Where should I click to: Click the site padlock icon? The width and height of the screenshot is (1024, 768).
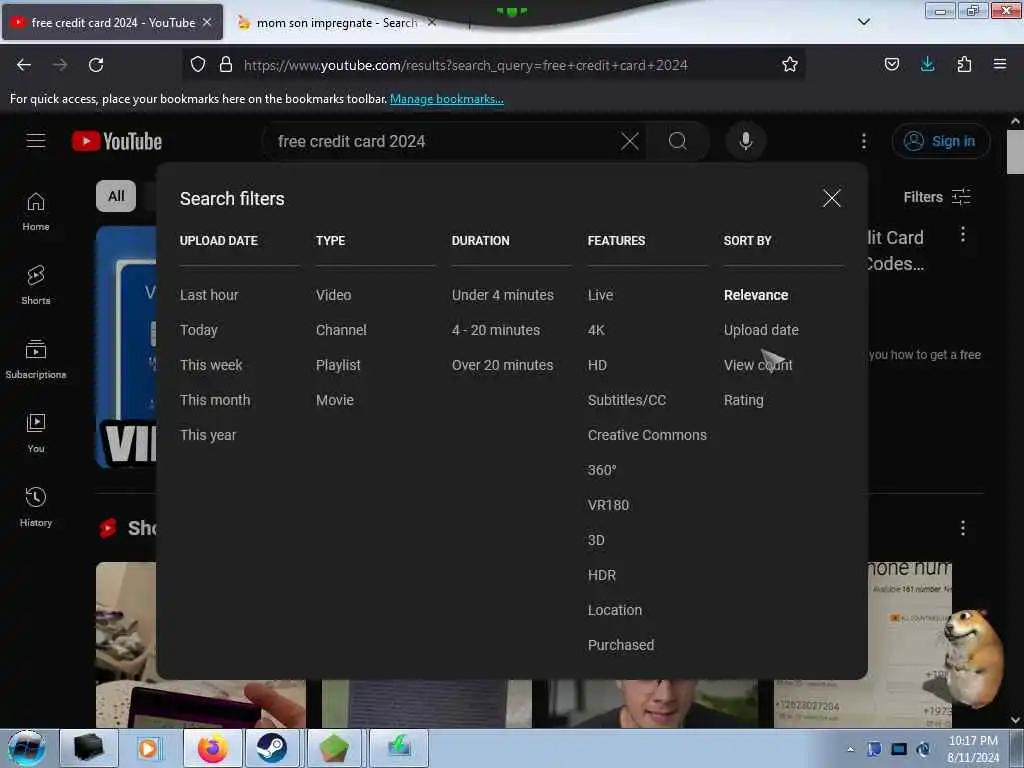(226, 65)
